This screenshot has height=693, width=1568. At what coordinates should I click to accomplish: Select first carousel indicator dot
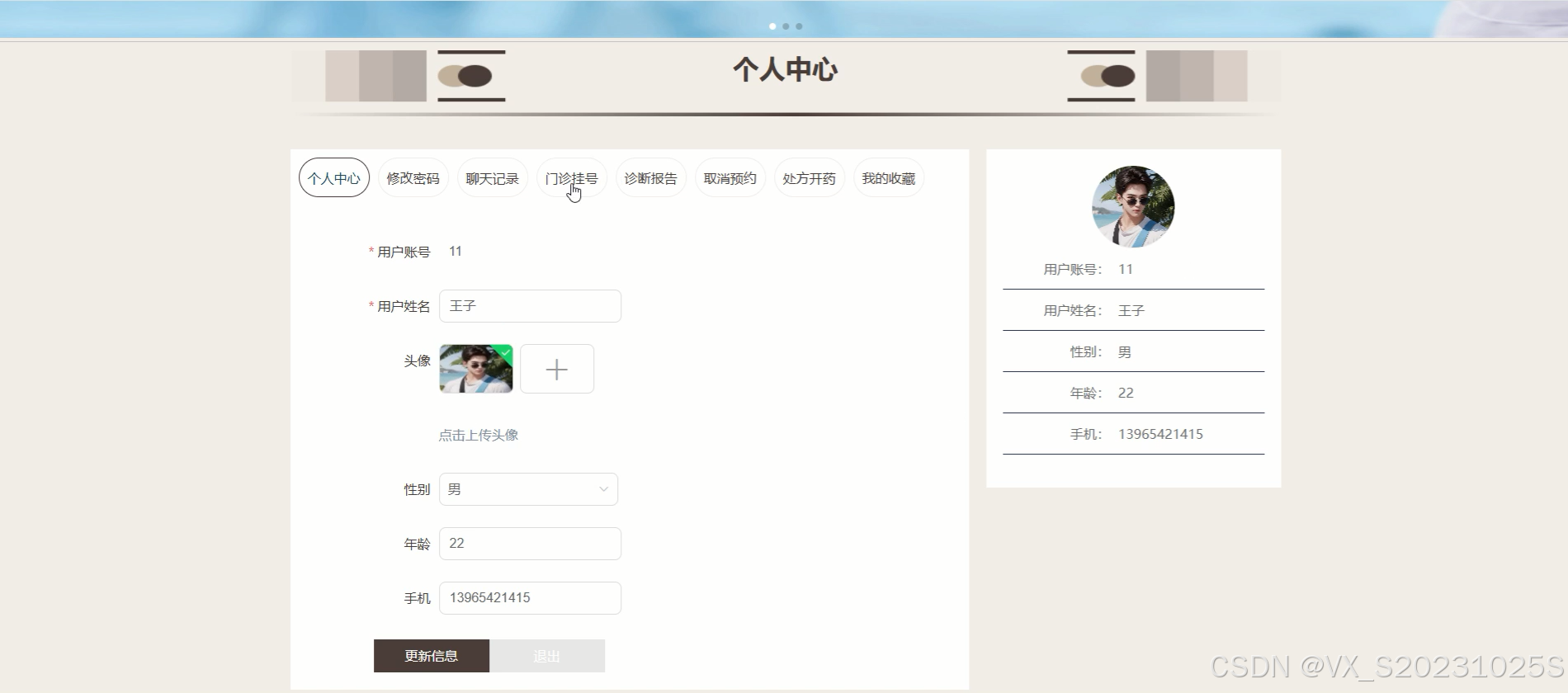772,26
